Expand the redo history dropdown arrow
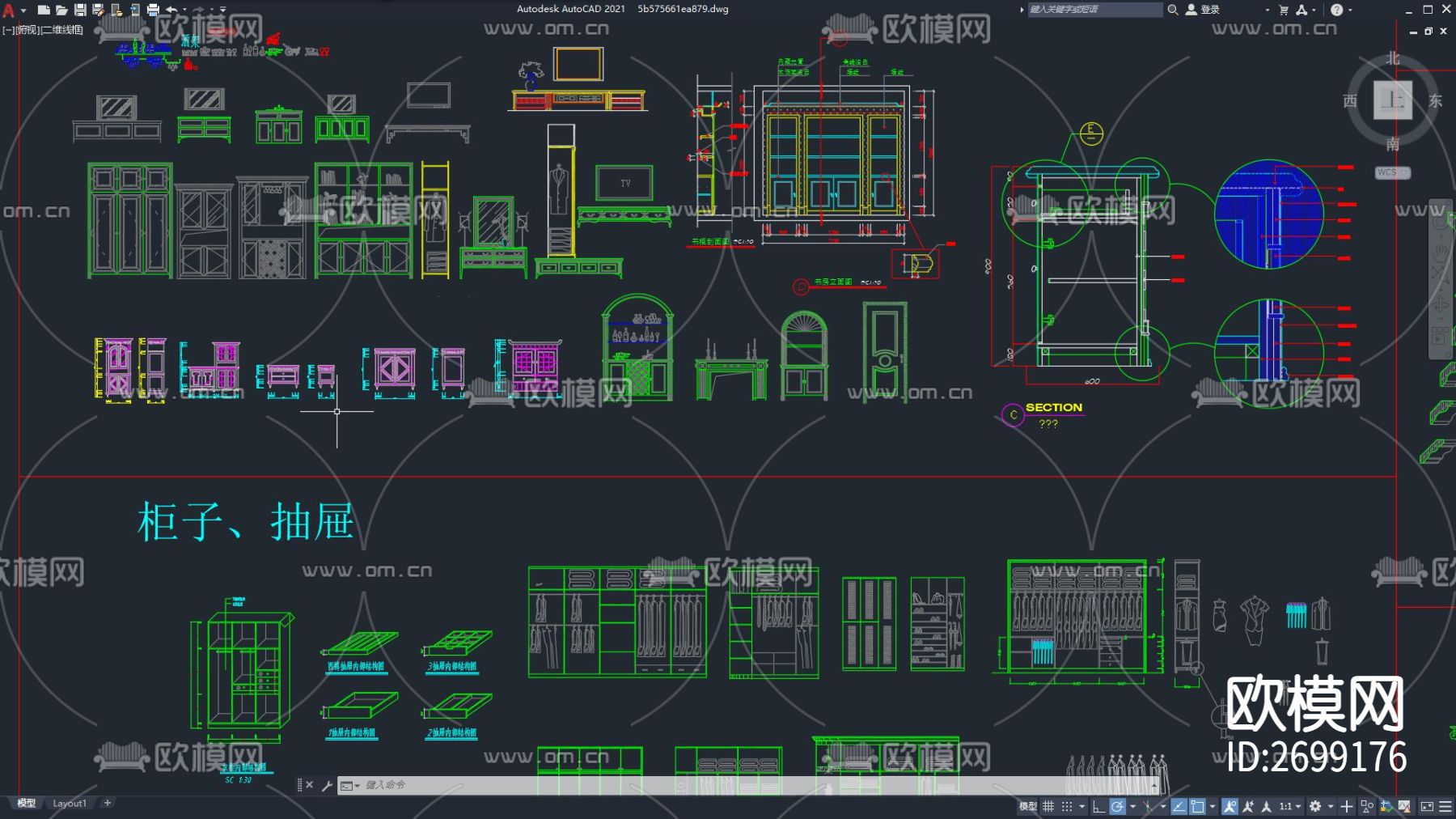Screen dimensions: 1456x819 point(212,11)
